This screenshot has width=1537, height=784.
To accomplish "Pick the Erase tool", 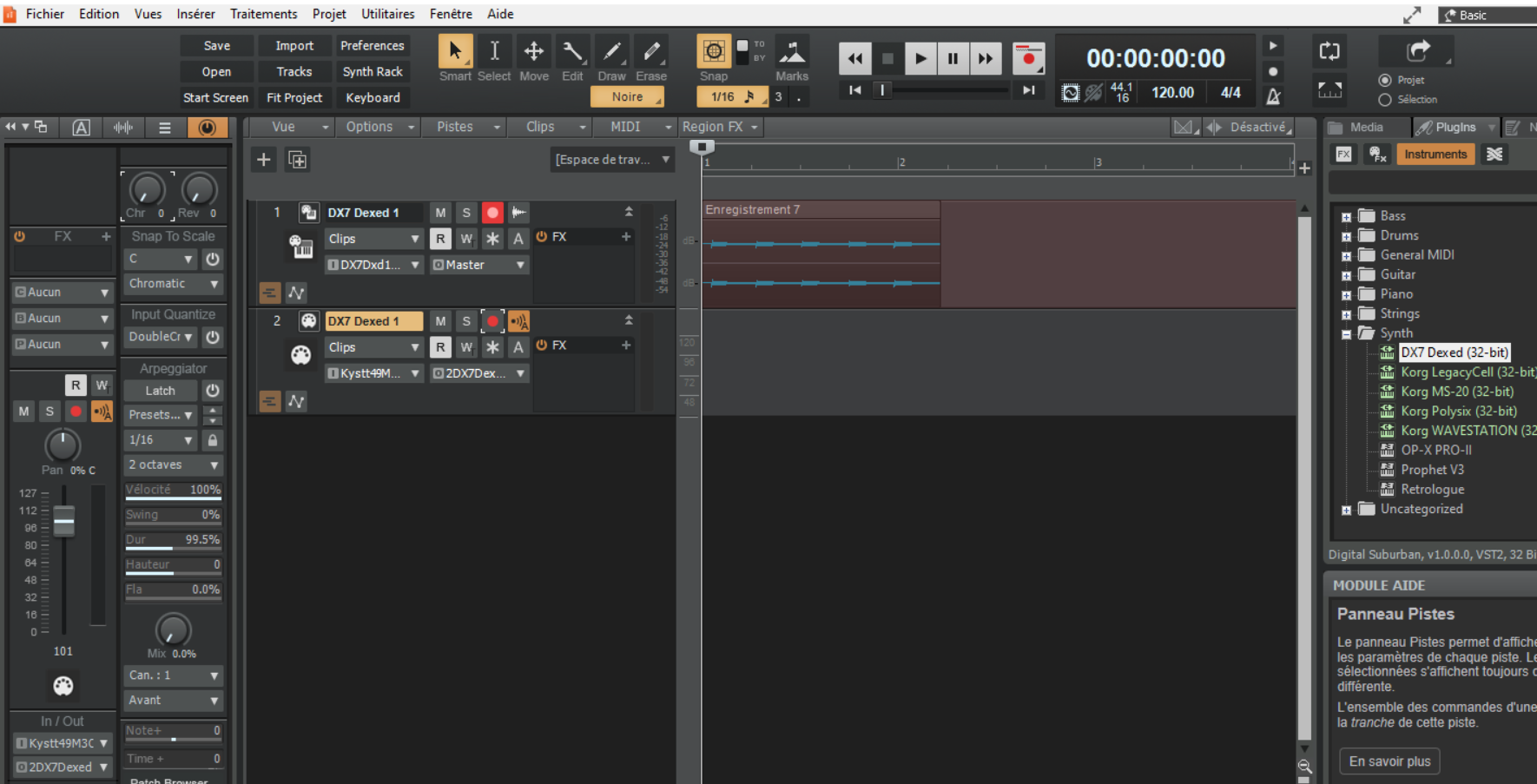I will click(x=650, y=52).
